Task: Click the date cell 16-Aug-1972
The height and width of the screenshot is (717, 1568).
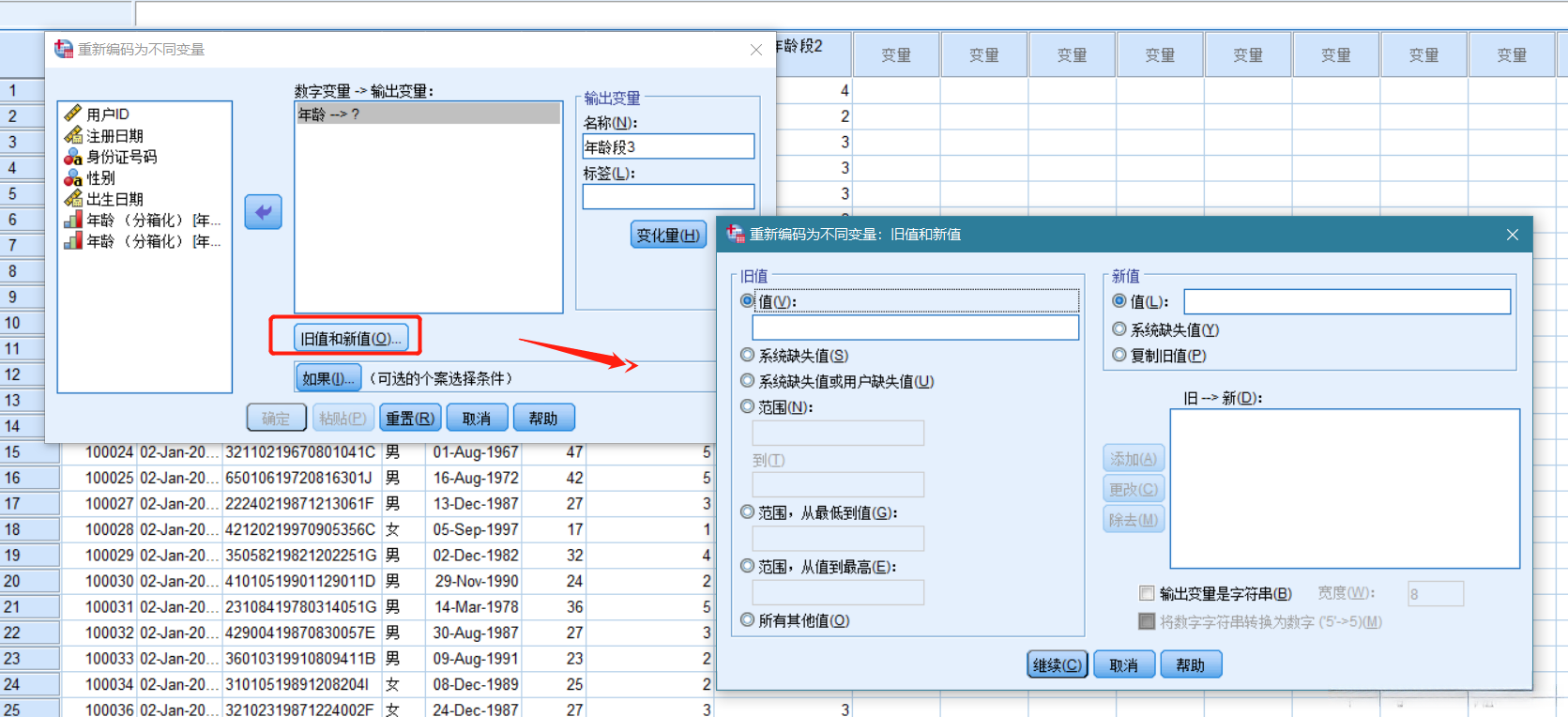Action: pyautogui.click(x=476, y=478)
